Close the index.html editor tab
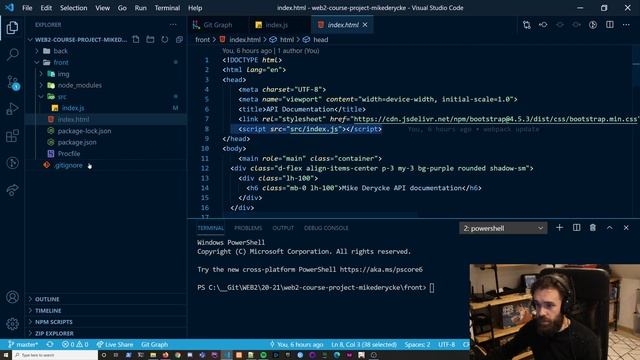The width and height of the screenshot is (640, 360). coord(365,25)
